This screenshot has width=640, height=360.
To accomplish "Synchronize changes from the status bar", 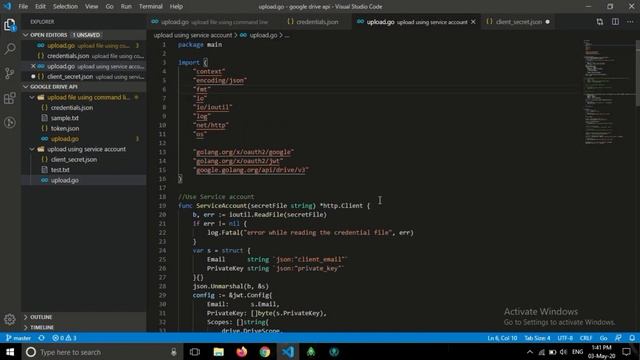I will 41,338.
